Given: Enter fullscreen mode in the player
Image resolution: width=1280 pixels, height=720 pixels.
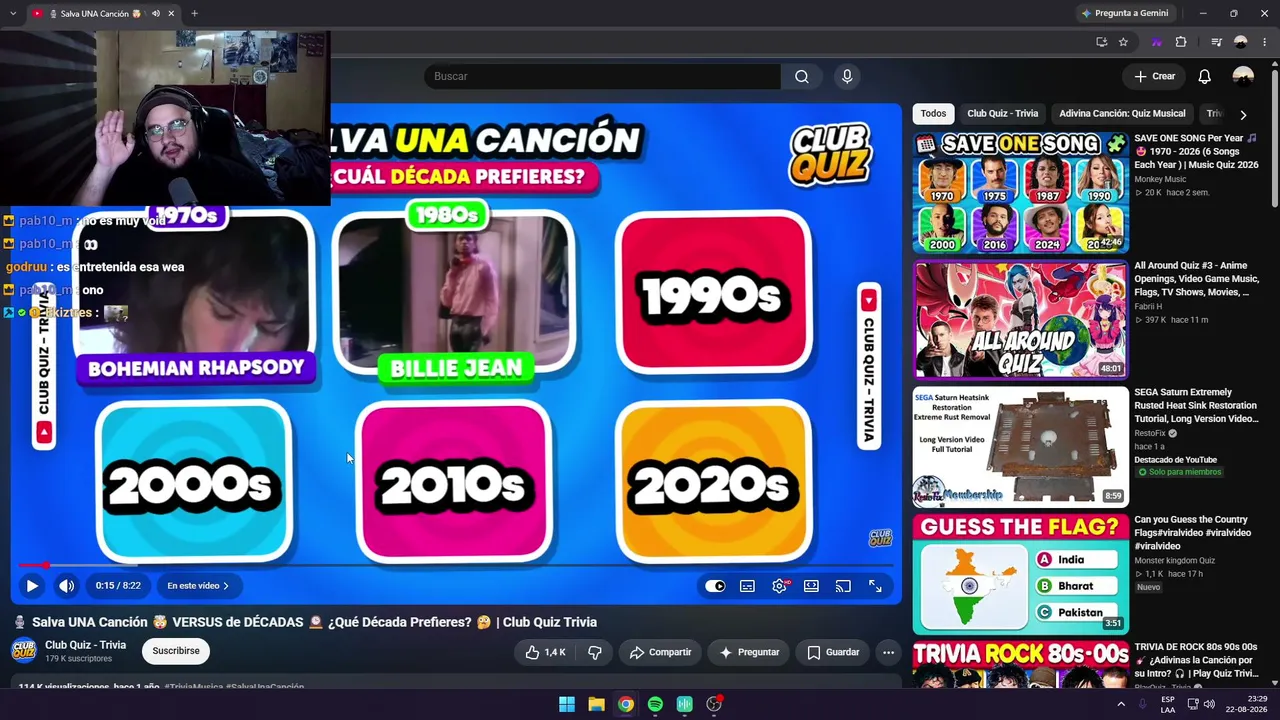Looking at the screenshot, I should (x=875, y=586).
